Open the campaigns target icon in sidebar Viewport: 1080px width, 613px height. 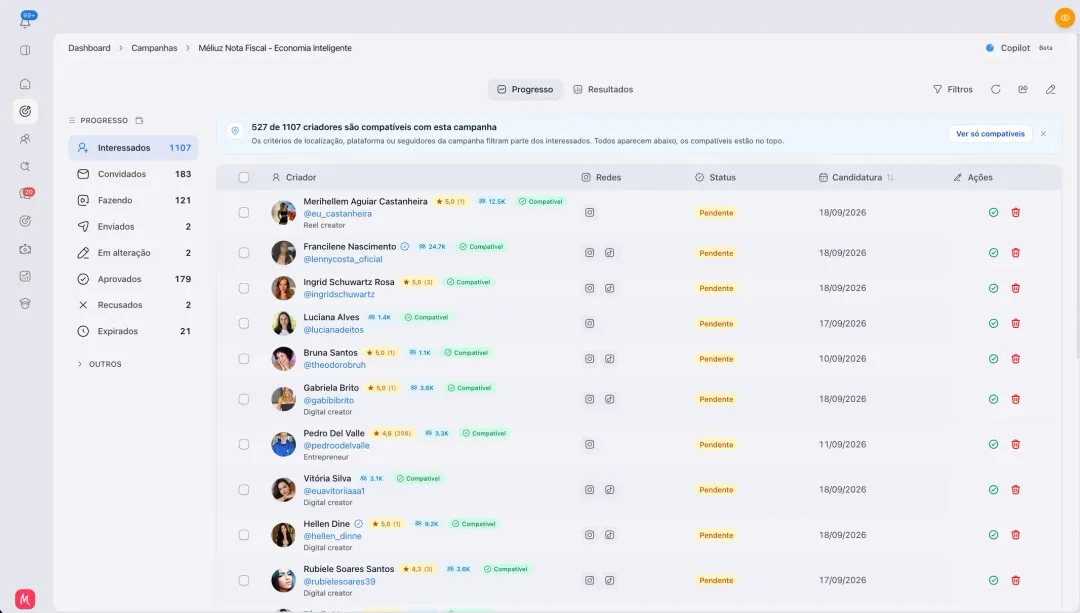(25, 111)
